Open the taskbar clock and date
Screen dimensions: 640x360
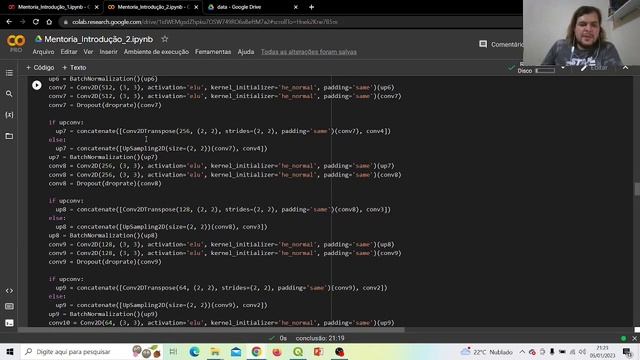pos(602,351)
